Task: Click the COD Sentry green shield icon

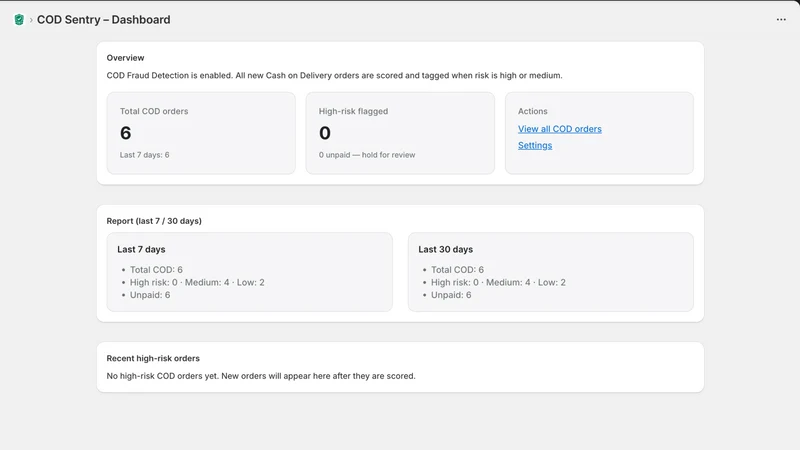Action: point(19,20)
